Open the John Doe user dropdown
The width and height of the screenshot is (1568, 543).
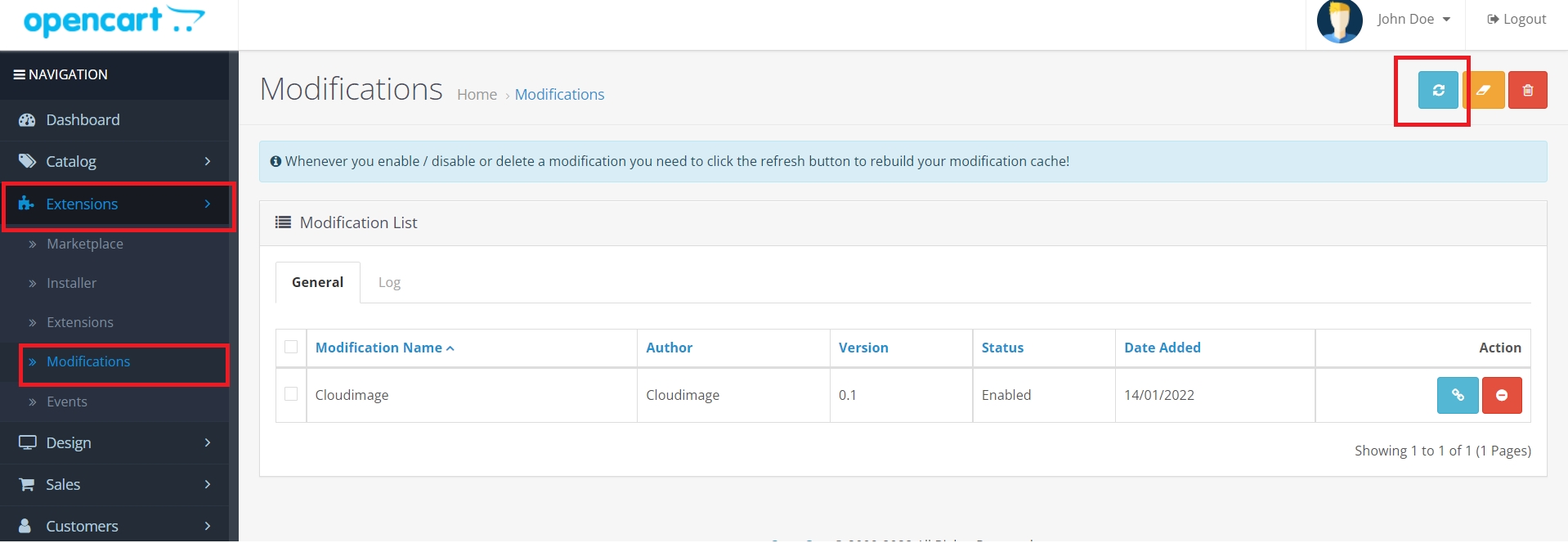tap(1413, 20)
